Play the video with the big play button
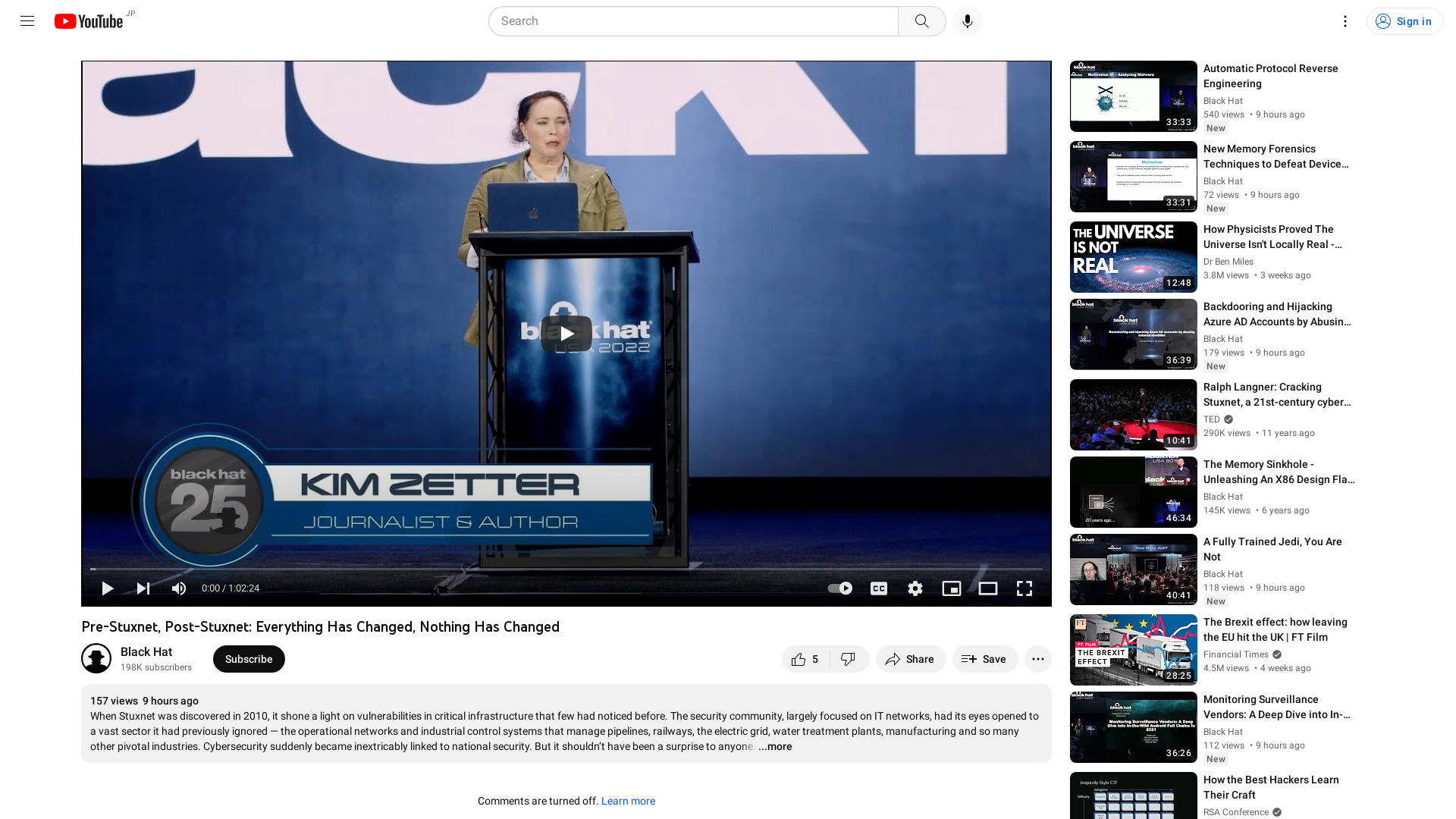Image resolution: width=1456 pixels, height=819 pixels. pyautogui.click(x=566, y=334)
